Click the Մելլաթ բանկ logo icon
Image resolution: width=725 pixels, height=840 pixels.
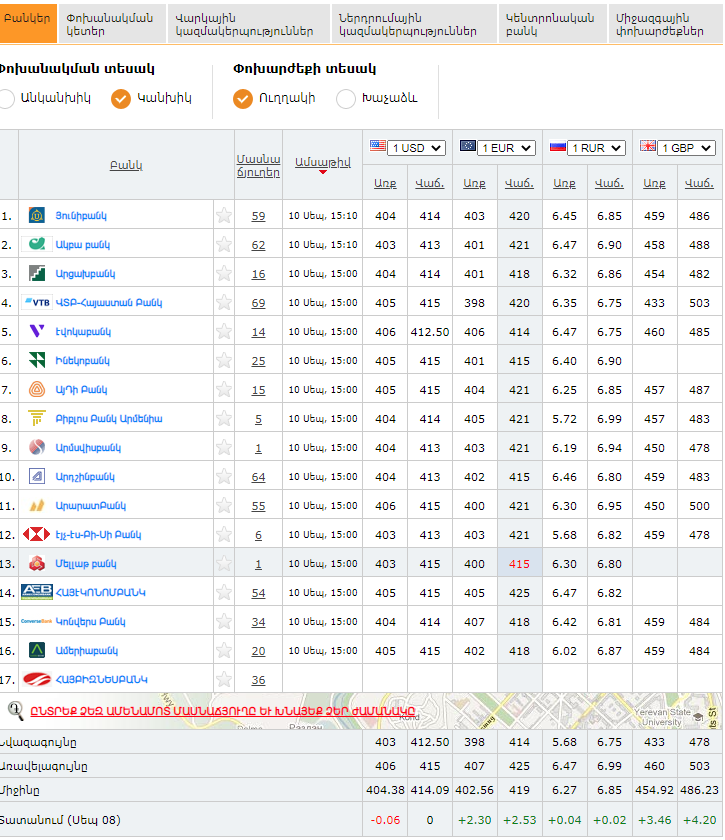36,563
